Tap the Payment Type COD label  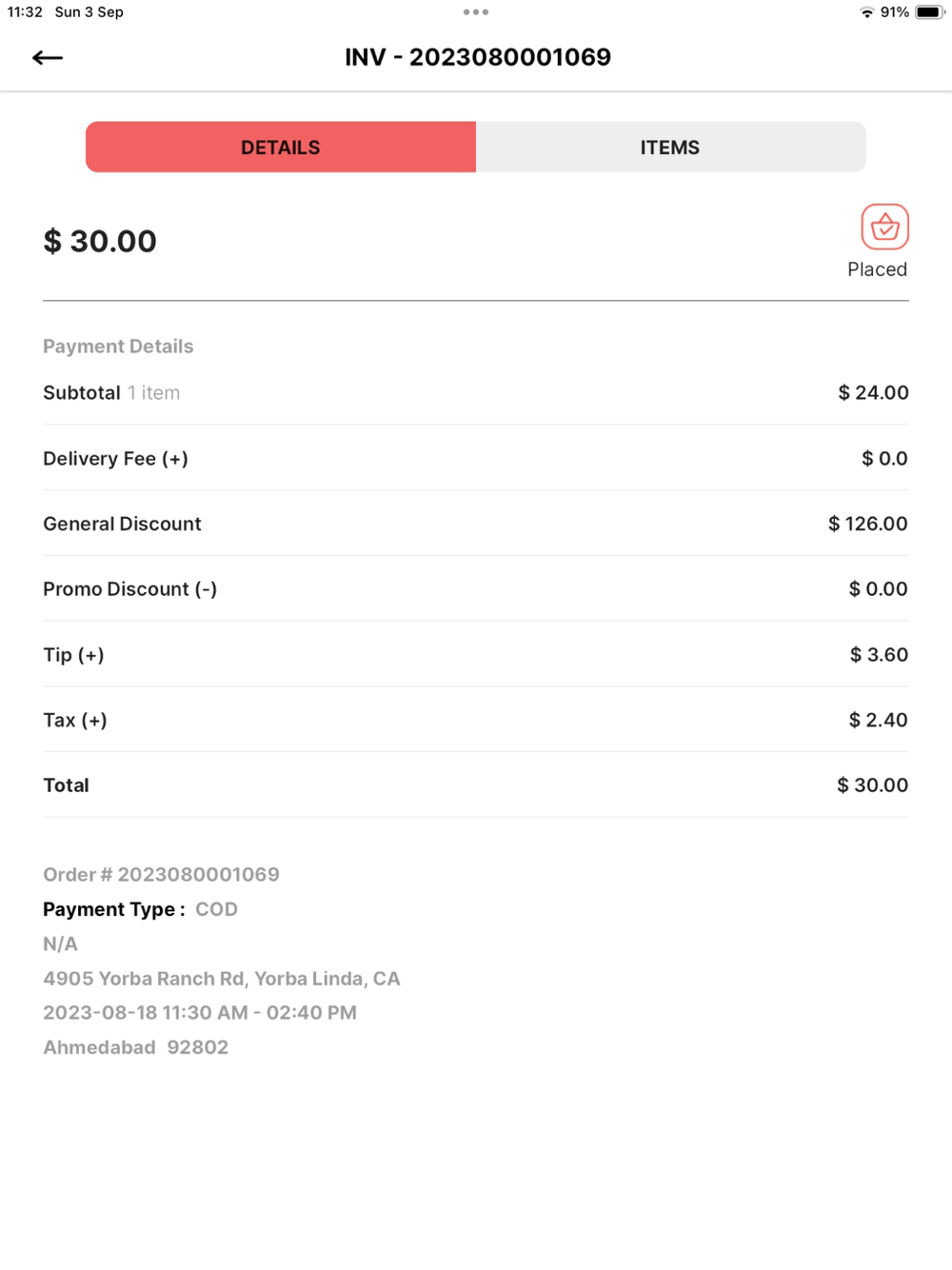[140, 909]
